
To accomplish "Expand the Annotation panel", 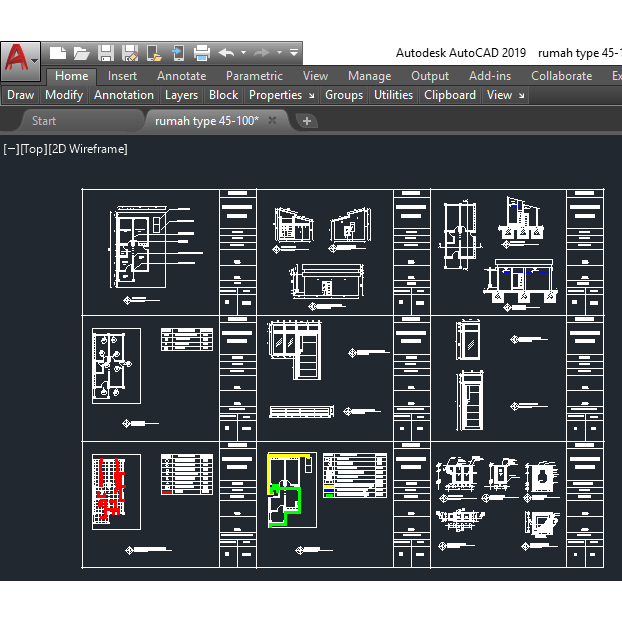I will tap(124, 95).
